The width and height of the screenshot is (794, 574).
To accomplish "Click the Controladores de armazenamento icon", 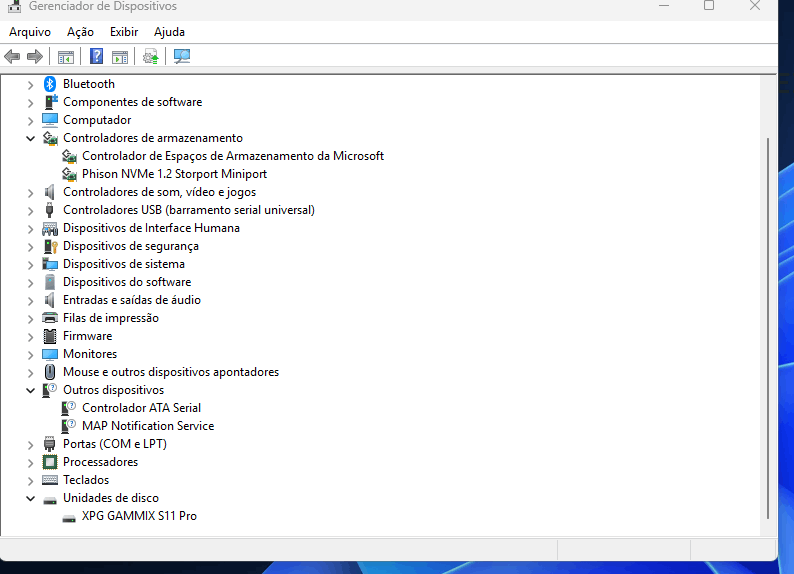I will pos(50,138).
